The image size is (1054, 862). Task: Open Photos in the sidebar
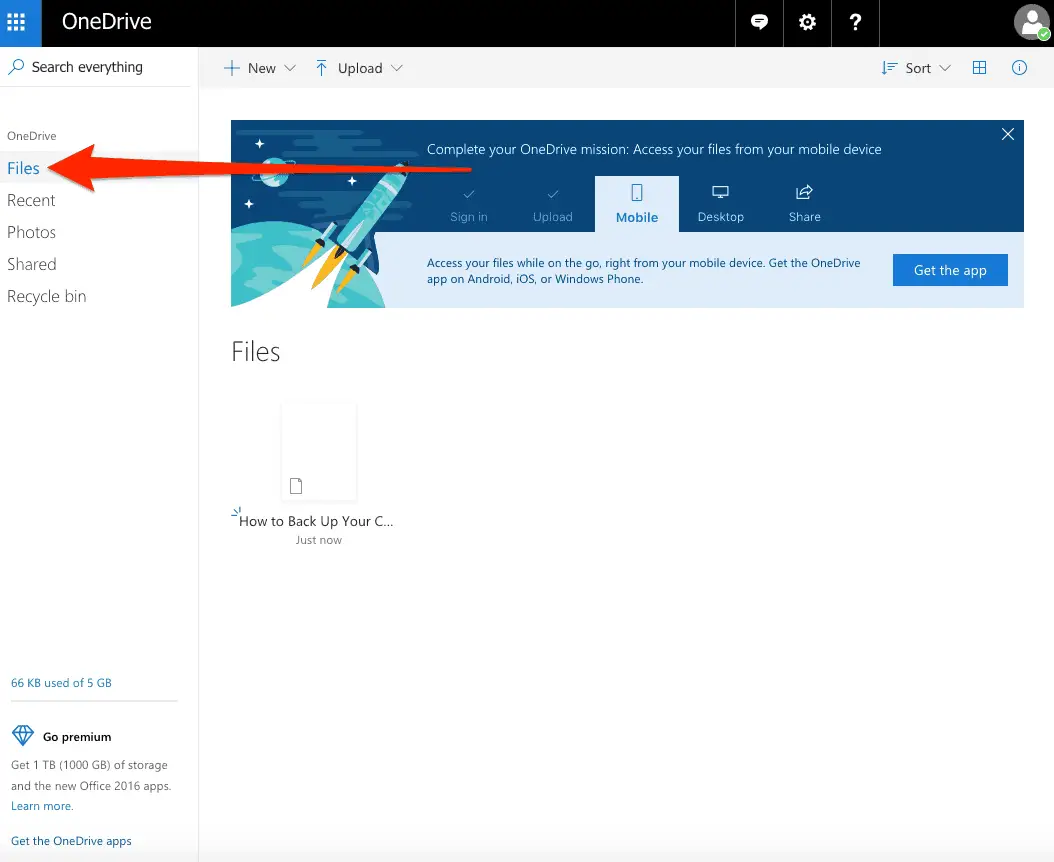click(32, 232)
